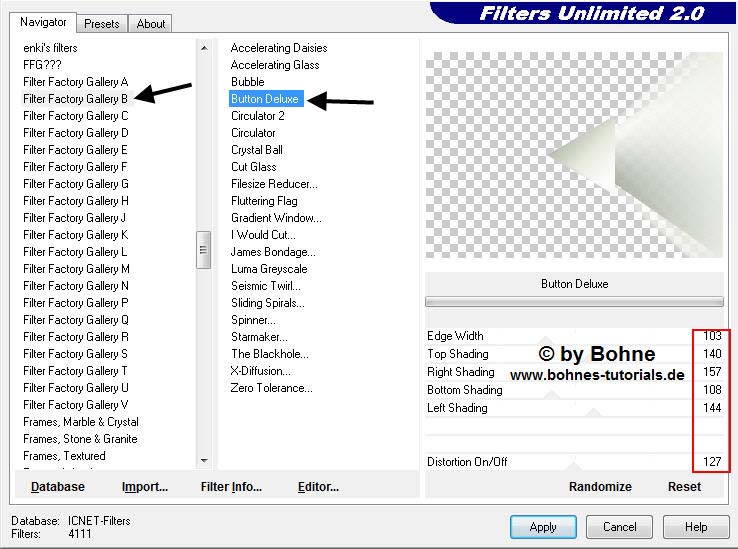The image size is (738, 549).
Task: Launch the Editor... option
Action: point(318,487)
